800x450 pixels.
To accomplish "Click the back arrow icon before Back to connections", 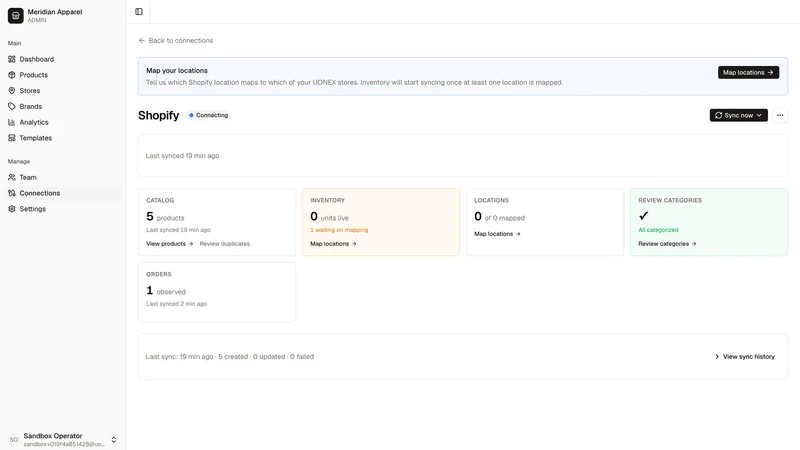I will [141, 40].
